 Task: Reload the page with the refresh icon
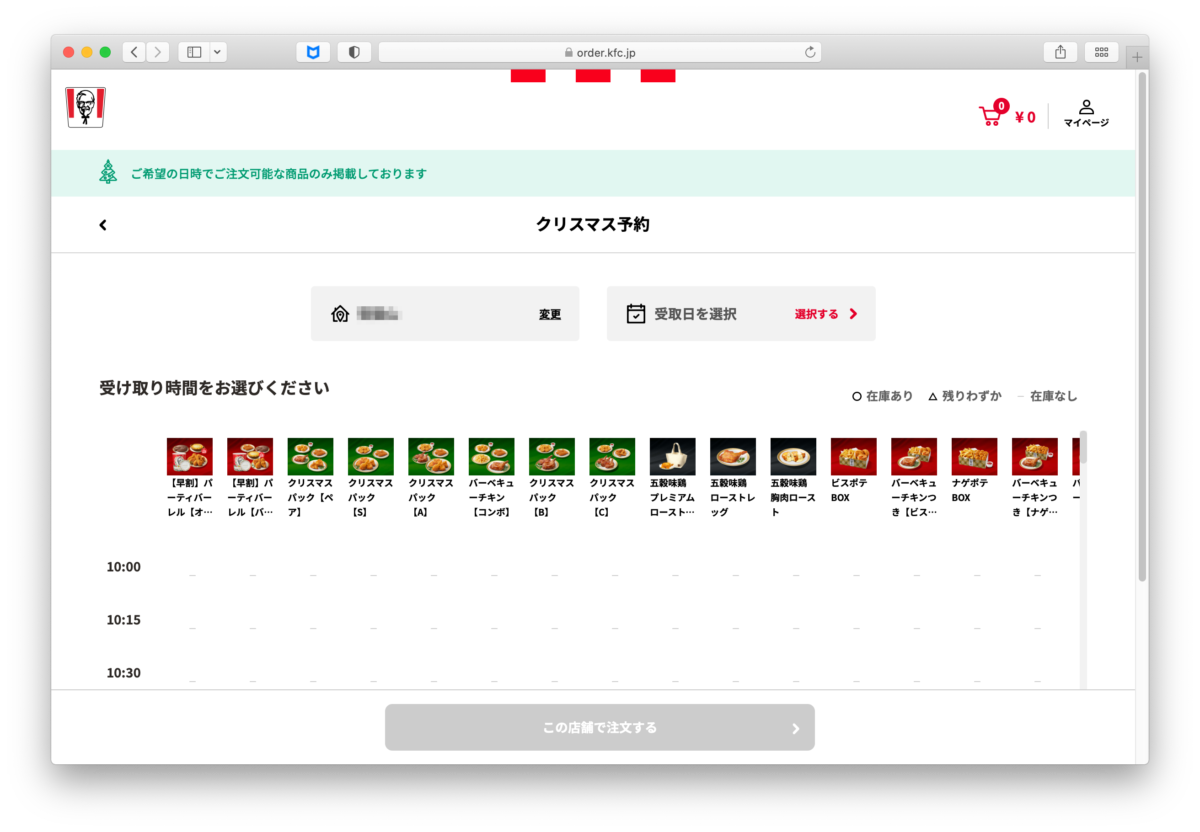point(808,52)
